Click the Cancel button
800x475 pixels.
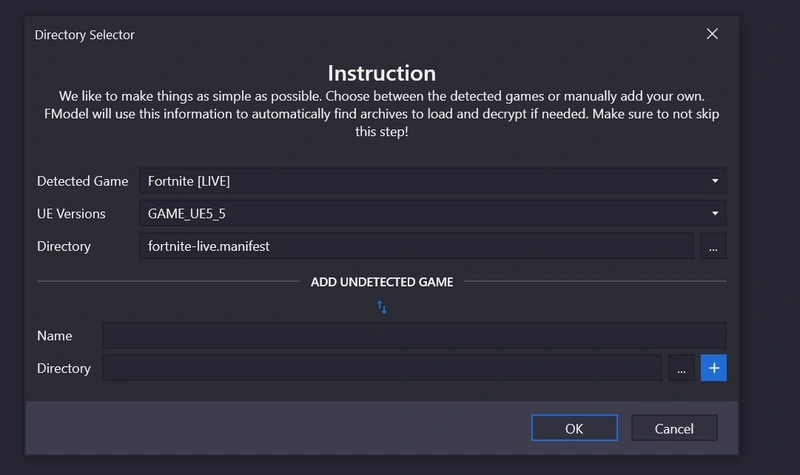click(x=674, y=428)
